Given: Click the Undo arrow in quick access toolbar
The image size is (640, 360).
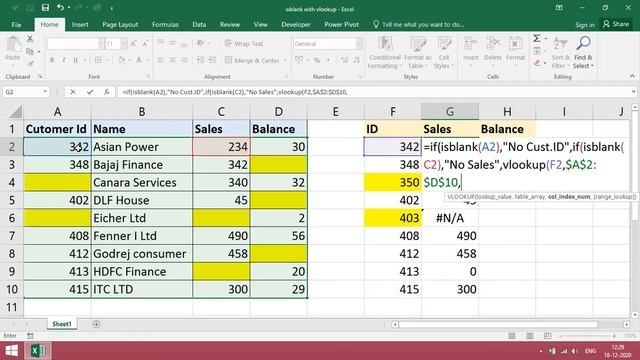Looking at the screenshot, I should click(x=60, y=7).
